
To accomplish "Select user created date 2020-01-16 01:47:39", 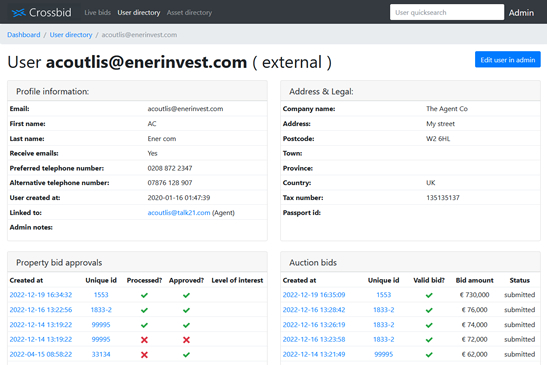I will tap(179, 198).
